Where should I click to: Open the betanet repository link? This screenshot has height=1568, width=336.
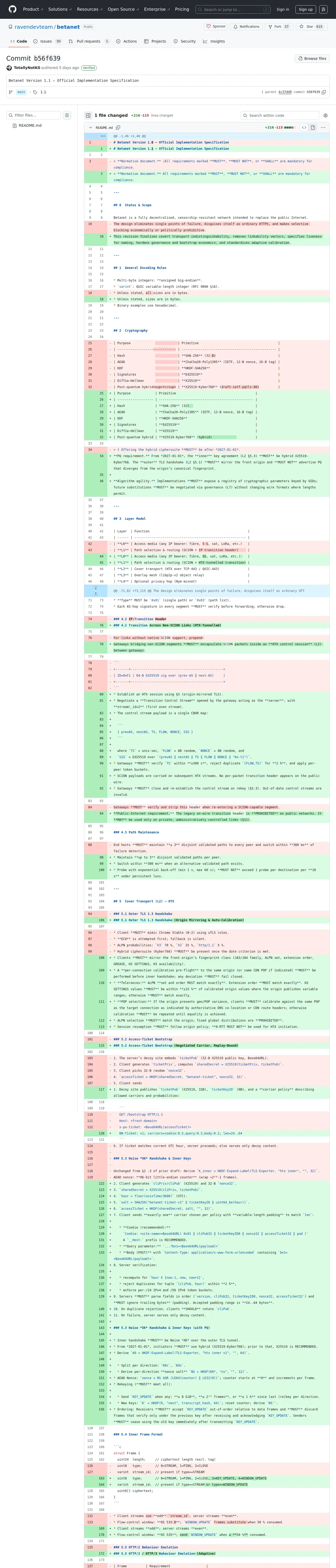tap(68, 27)
